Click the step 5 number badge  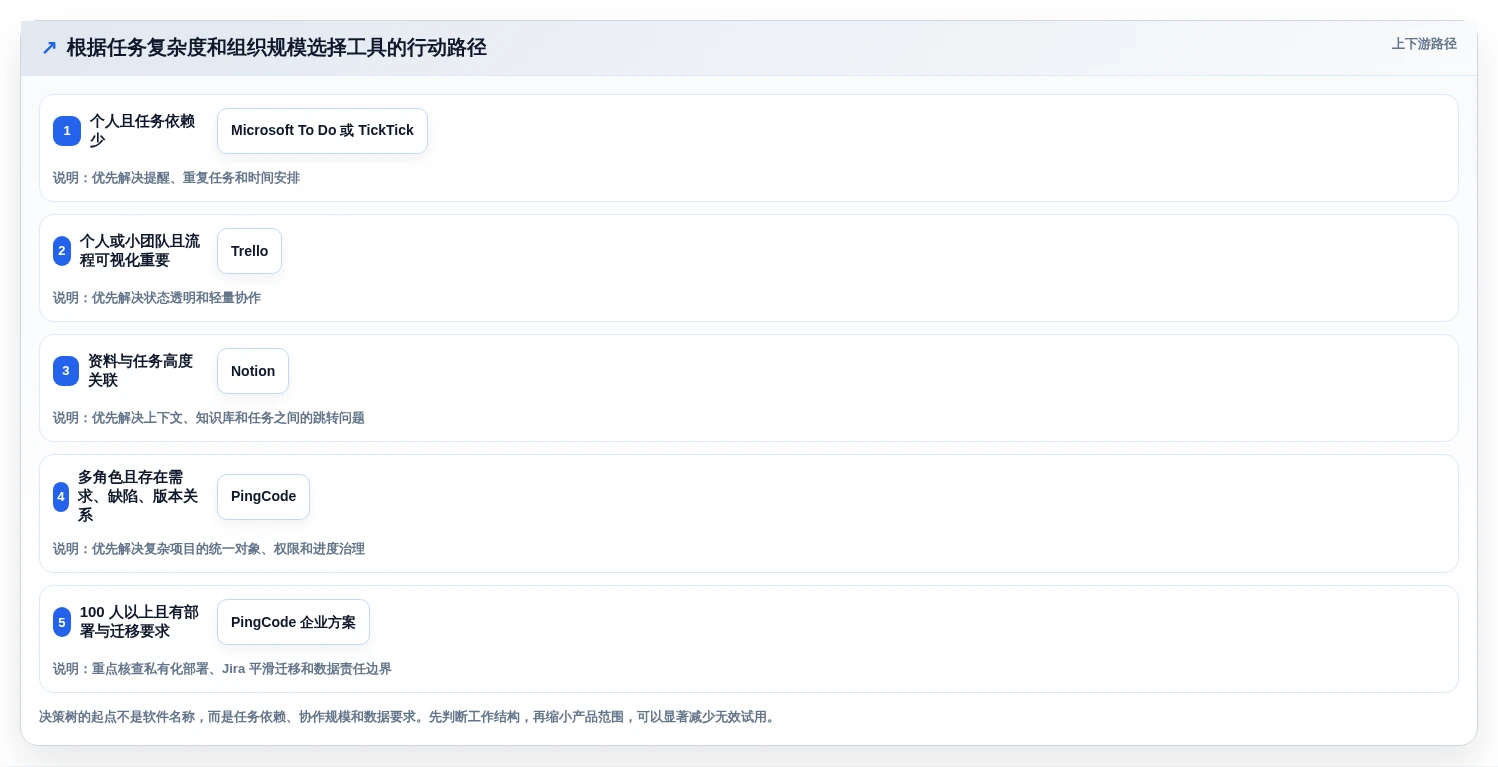[62, 622]
